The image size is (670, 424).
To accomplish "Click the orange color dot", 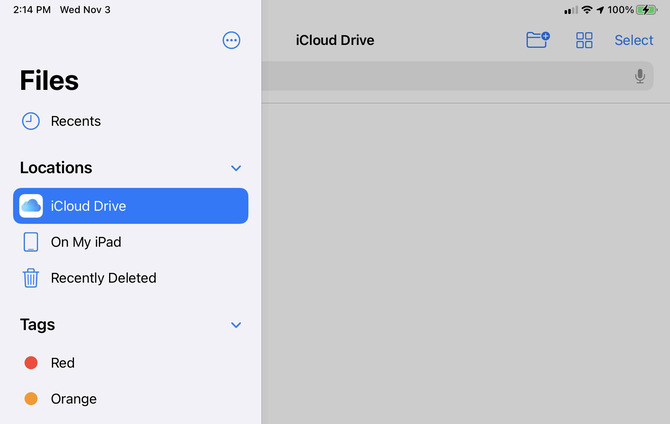I will pos(31,399).
